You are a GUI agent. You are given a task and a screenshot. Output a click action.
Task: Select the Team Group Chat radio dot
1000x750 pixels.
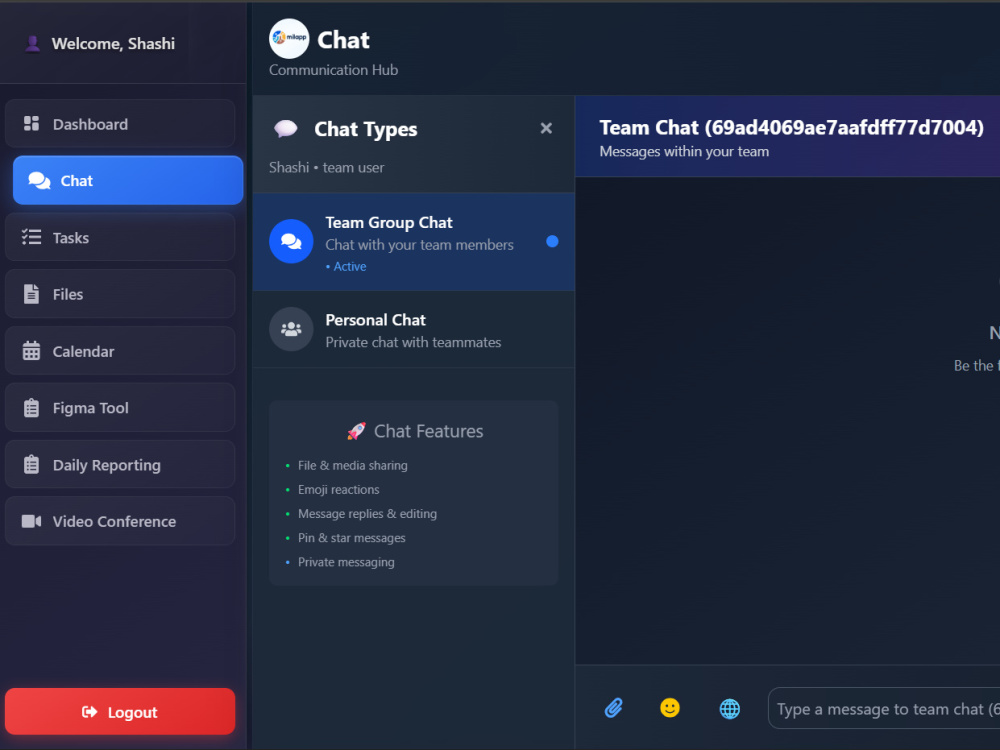tap(552, 241)
